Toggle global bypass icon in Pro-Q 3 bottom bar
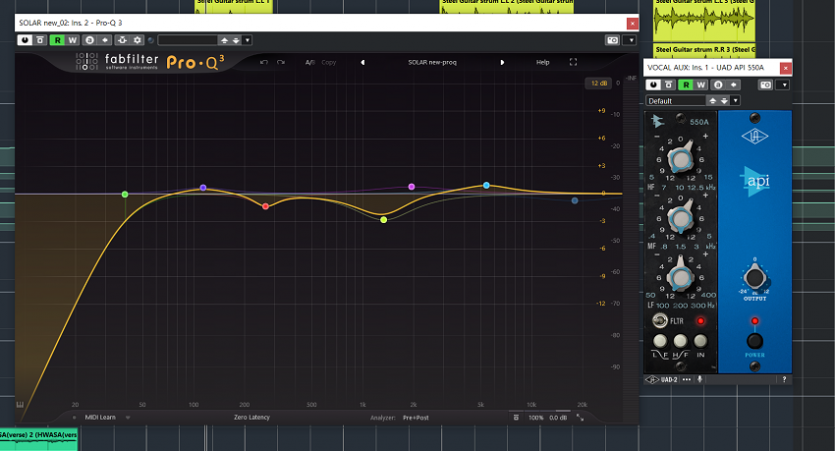The height and width of the screenshot is (451, 835). point(516,417)
